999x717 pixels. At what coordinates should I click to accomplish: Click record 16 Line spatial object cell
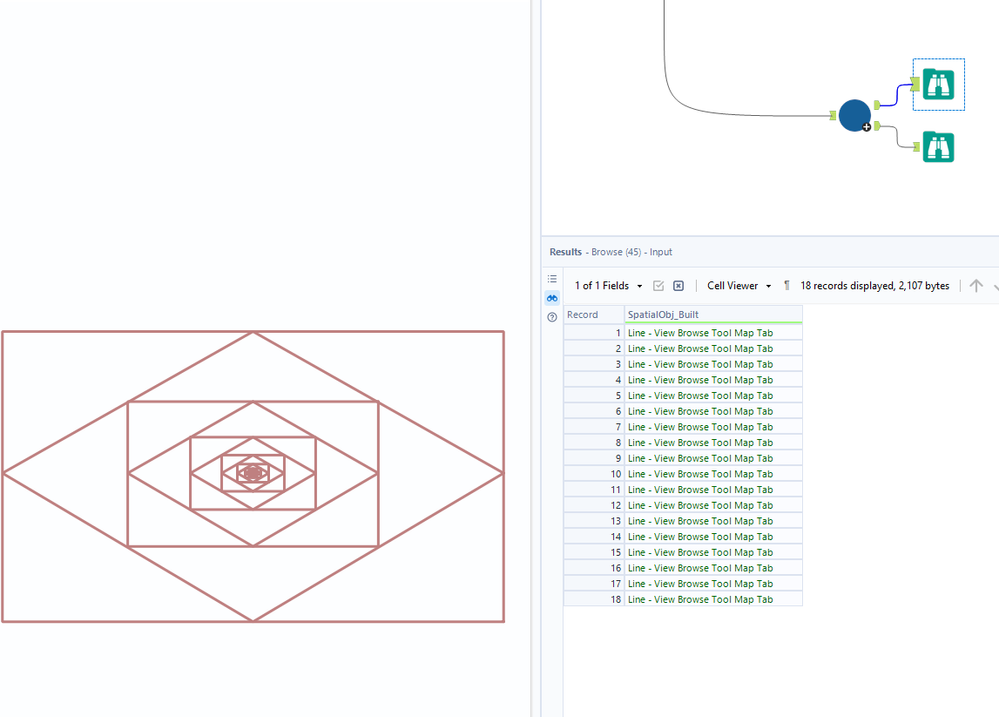click(713, 568)
